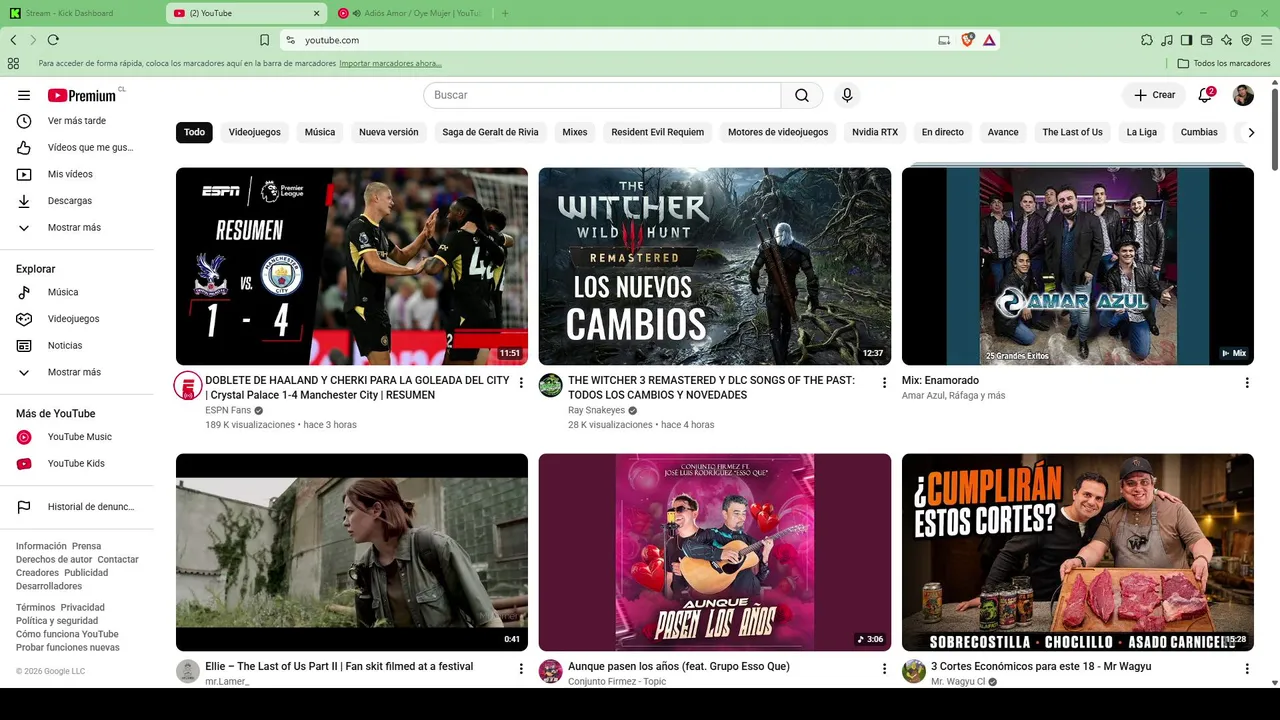Explore Noticias in the sidebar
Viewport: 1280px width, 720px height.
[x=78, y=346]
